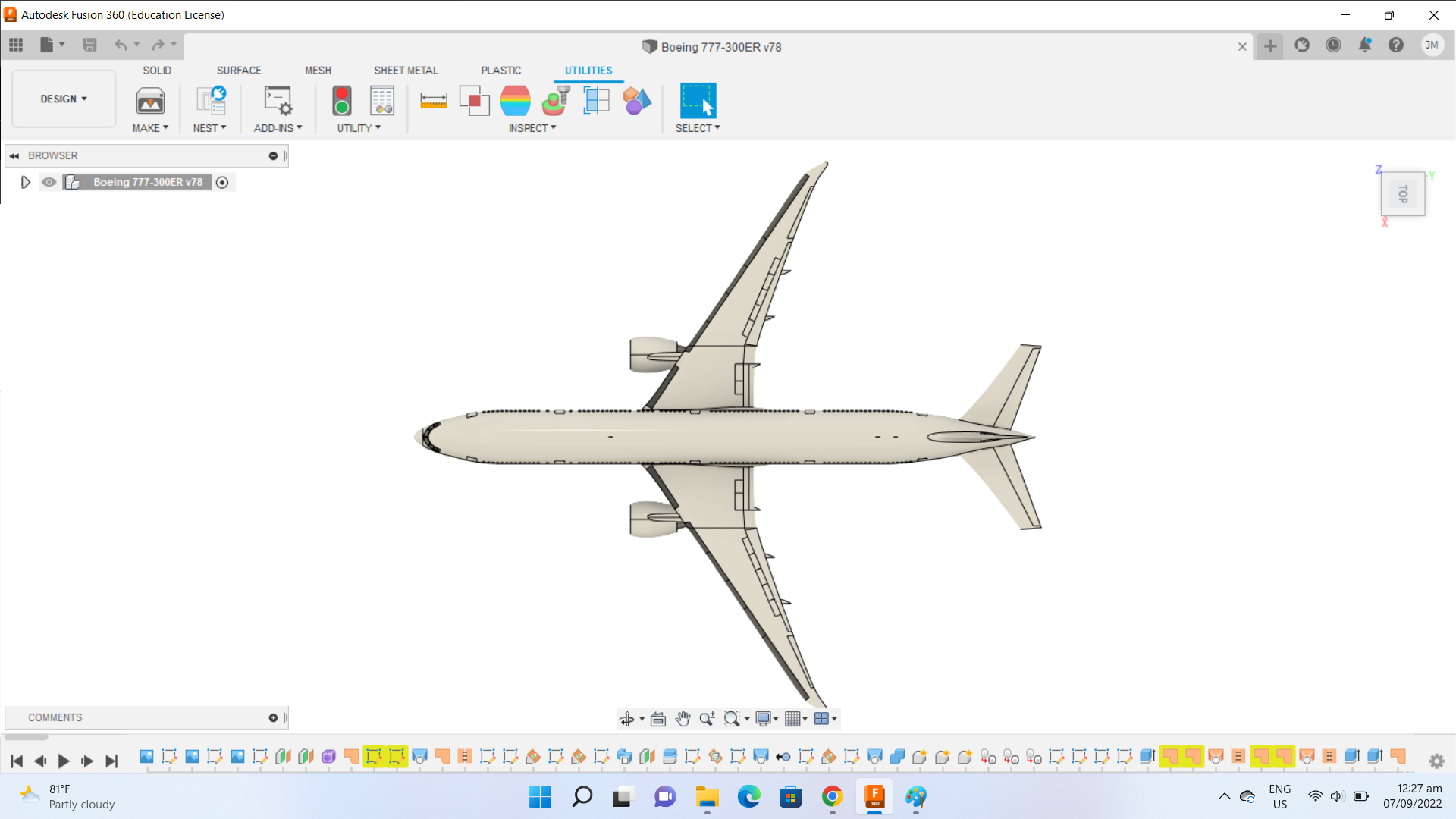1456x819 pixels.
Task: Activate the Select tool
Action: click(x=698, y=101)
